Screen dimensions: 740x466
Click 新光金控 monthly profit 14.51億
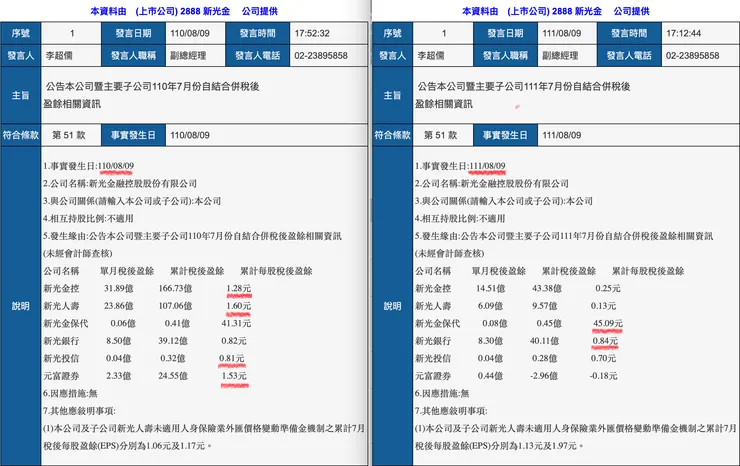click(490, 288)
